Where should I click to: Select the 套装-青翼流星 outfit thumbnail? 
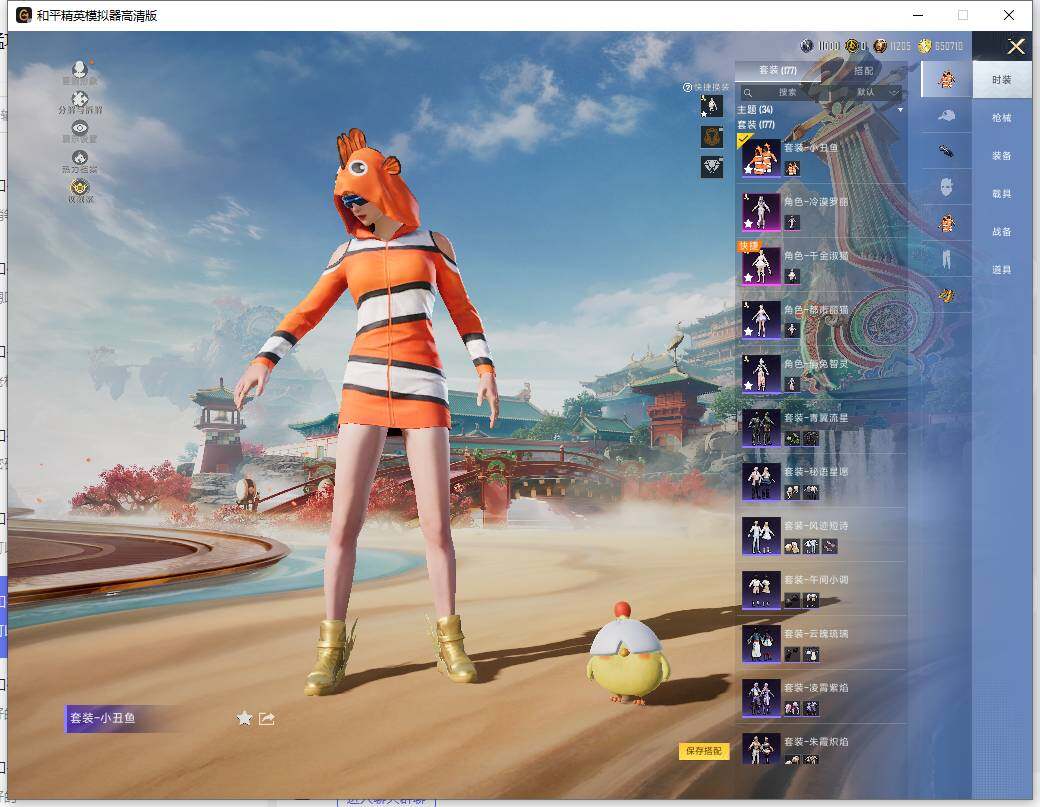[761, 428]
